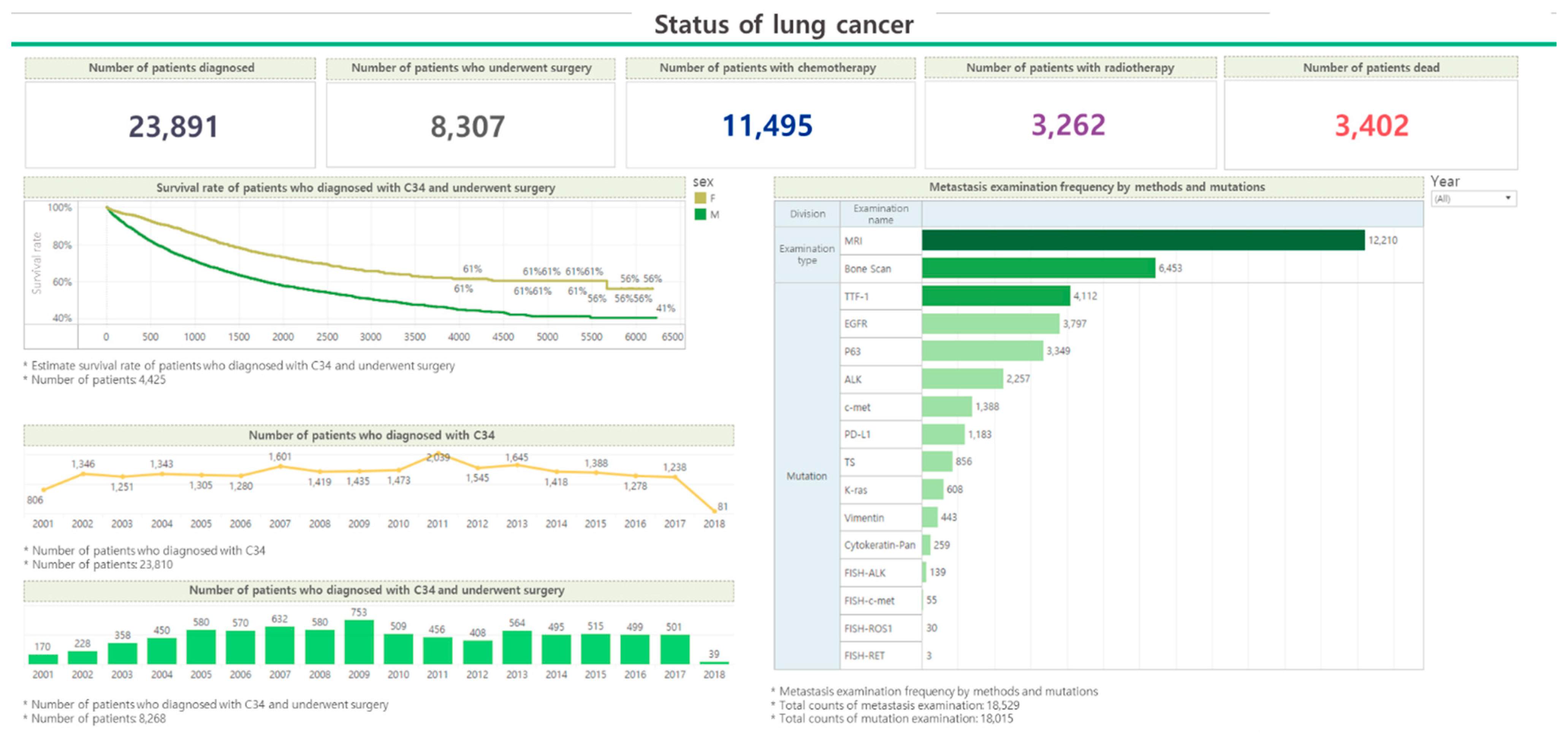Click the Division column header
1568x738 pixels.
tap(807, 214)
